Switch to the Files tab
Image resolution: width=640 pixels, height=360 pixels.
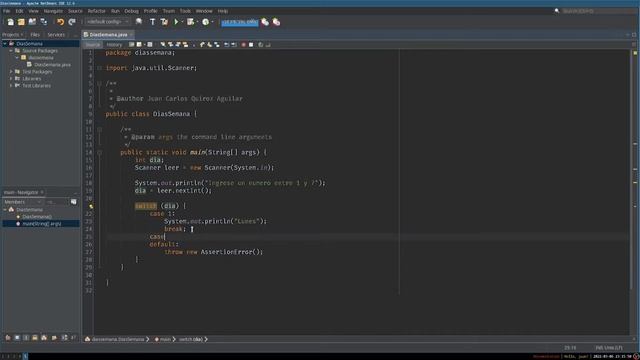pyautogui.click(x=35, y=35)
